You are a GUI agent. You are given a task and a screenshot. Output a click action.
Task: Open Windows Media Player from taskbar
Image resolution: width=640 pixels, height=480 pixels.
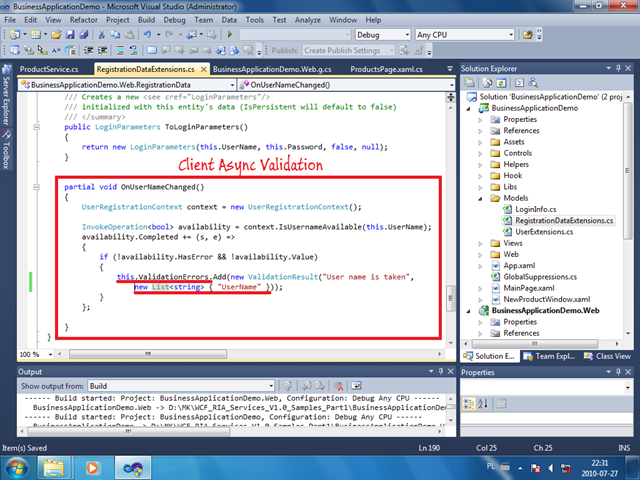pos(93,467)
